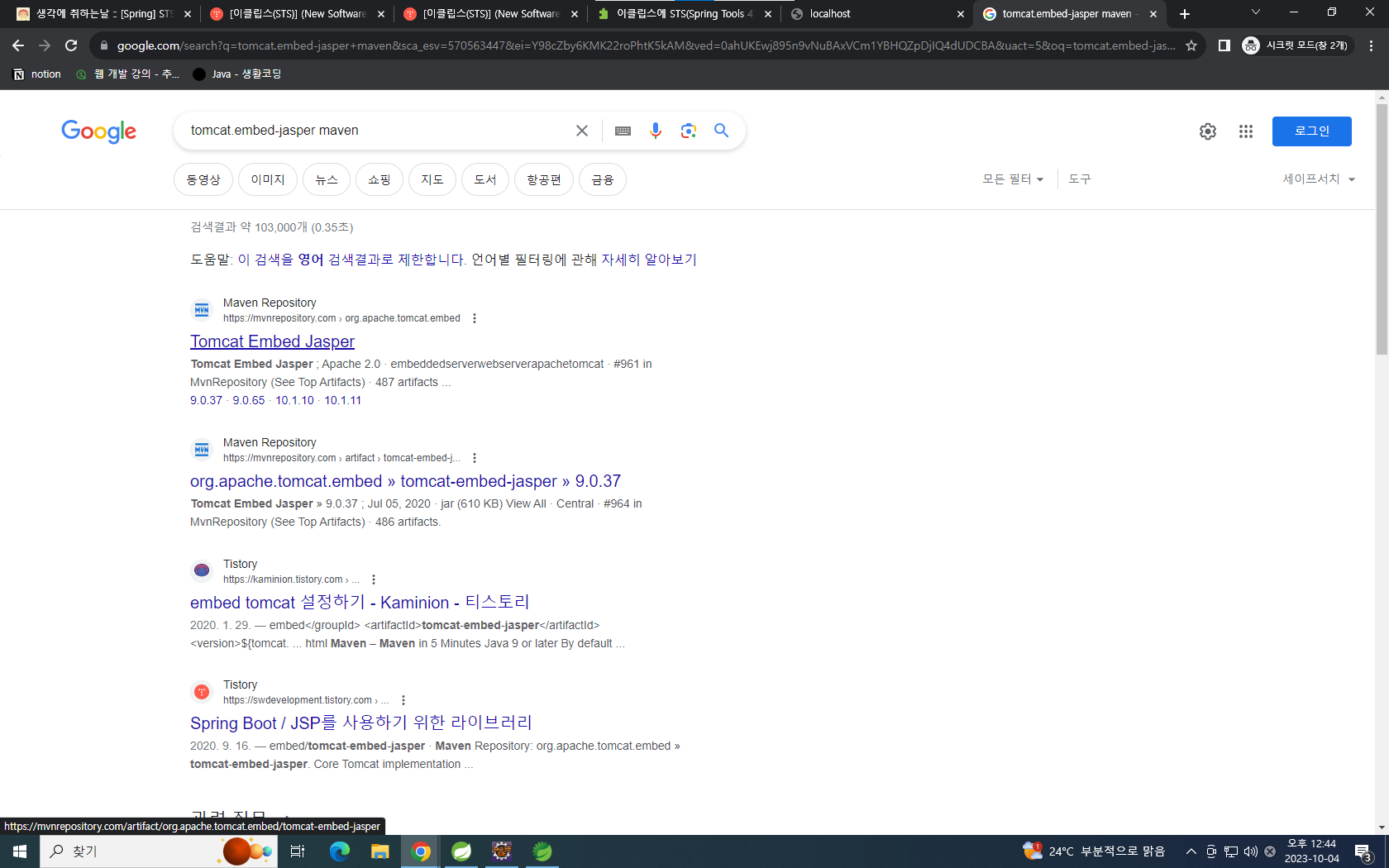Click the browser address bar
This screenshot has height=868, width=1389.
645,45
